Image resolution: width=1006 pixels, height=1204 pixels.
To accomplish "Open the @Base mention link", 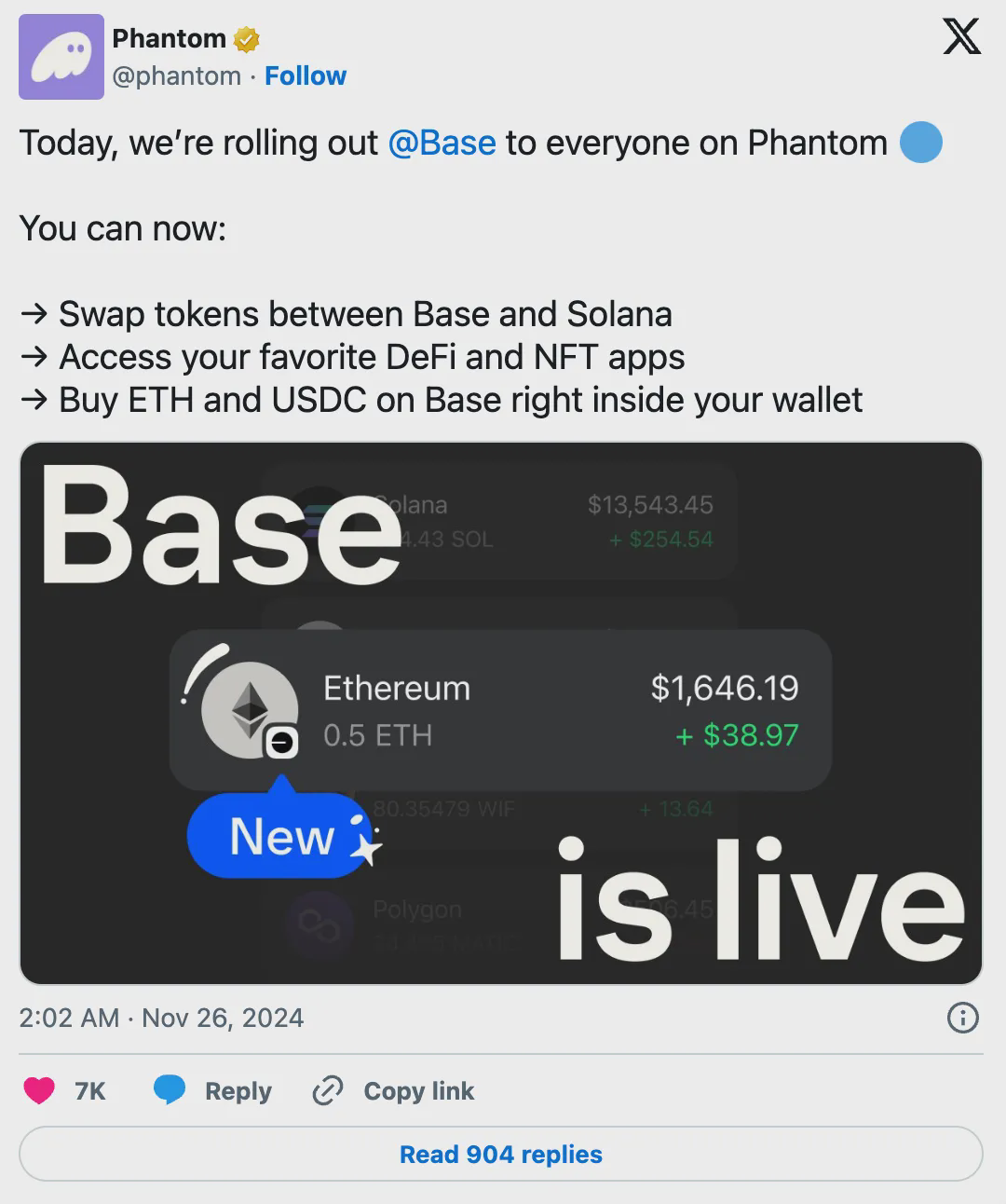I will (442, 144).
